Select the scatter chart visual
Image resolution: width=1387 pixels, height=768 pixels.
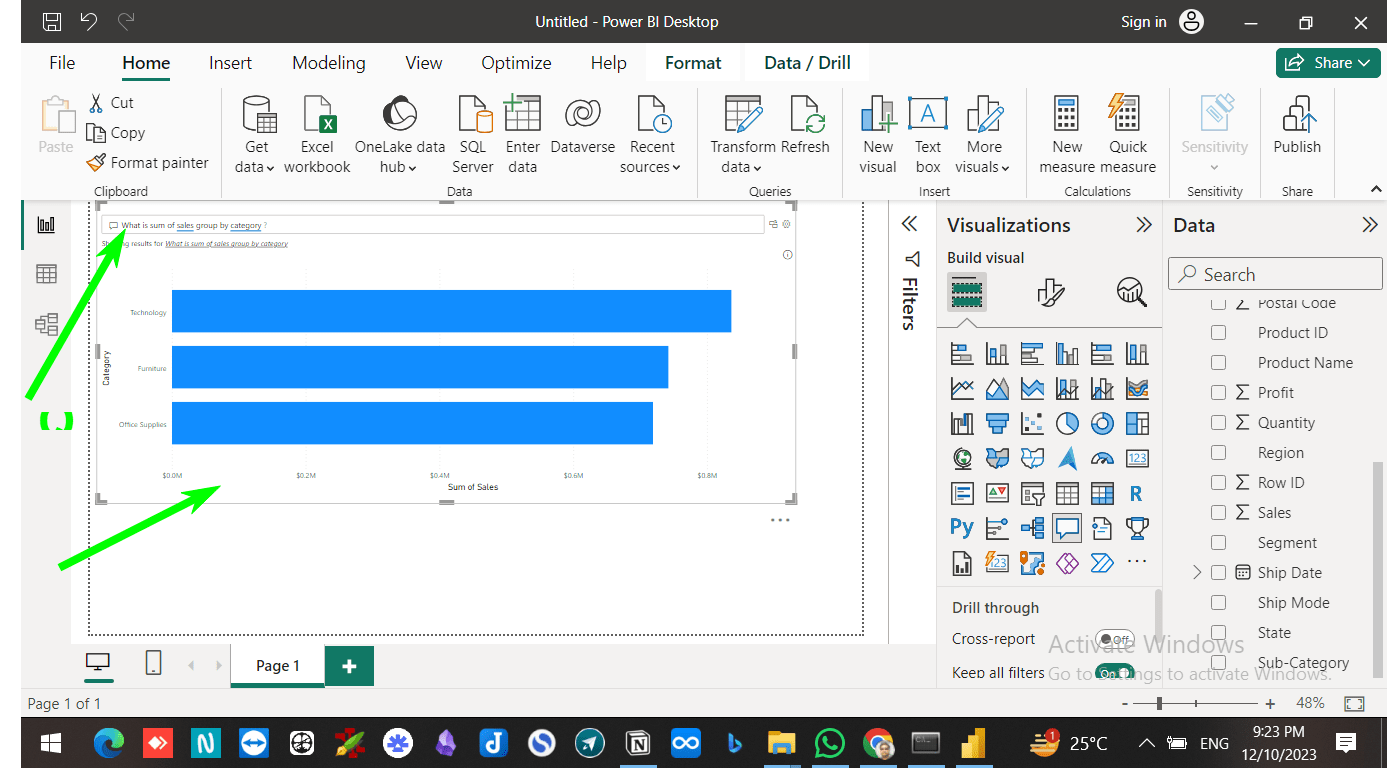point(1032,423)
